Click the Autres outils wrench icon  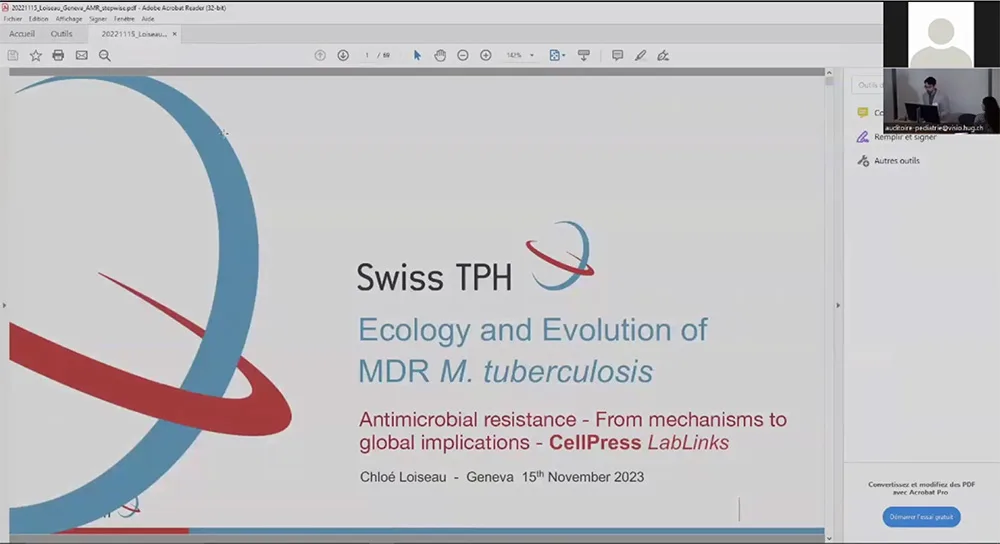(x=863, y=161)
